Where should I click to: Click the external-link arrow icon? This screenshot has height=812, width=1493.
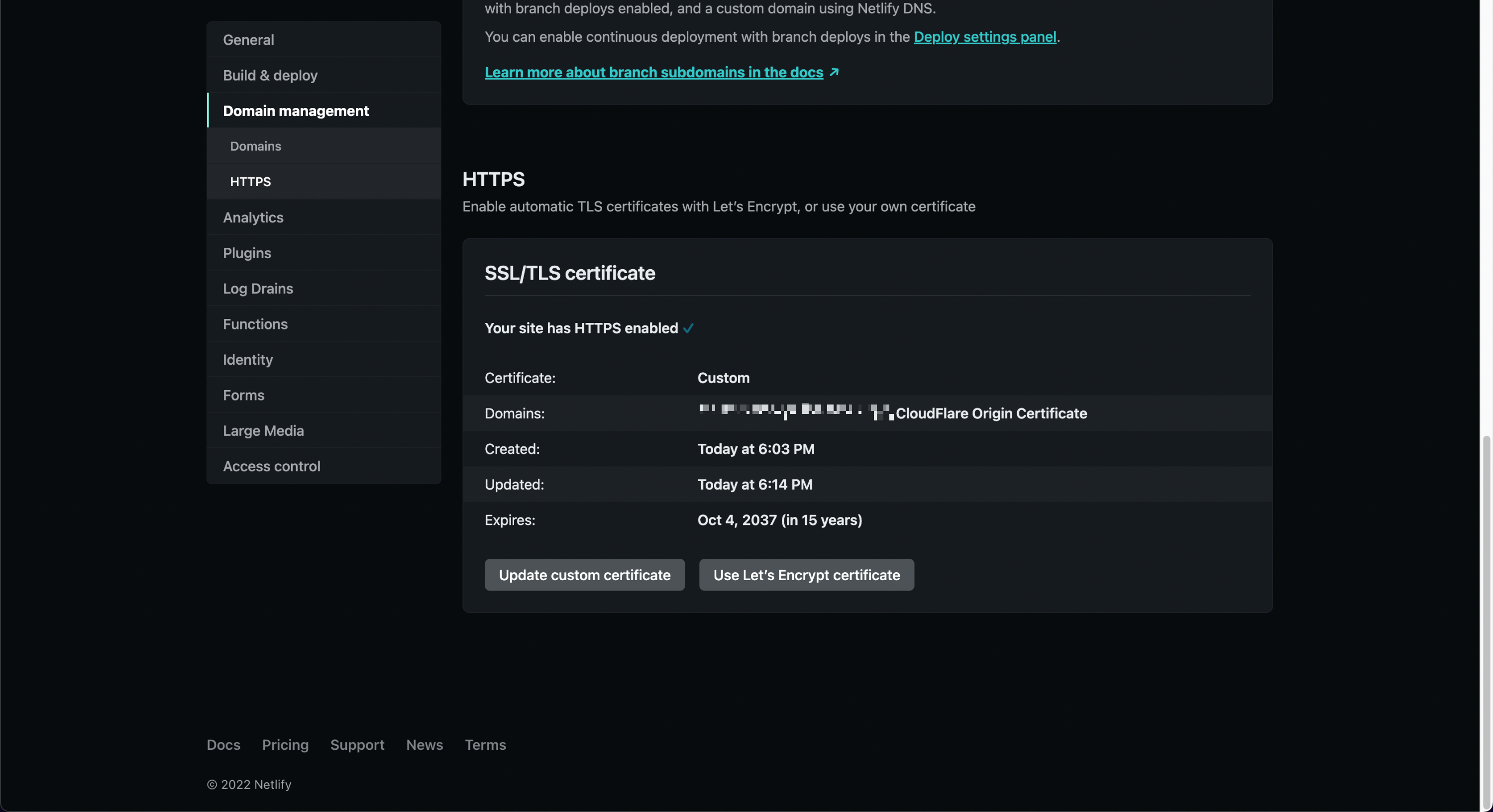834,72
